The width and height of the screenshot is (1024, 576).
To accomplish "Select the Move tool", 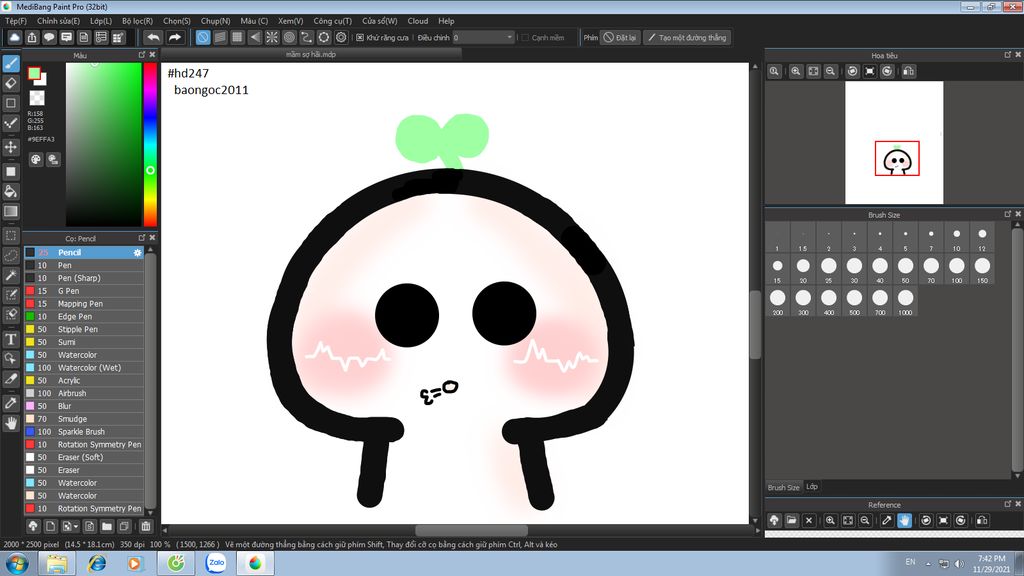I will click(x=11, y=147).
